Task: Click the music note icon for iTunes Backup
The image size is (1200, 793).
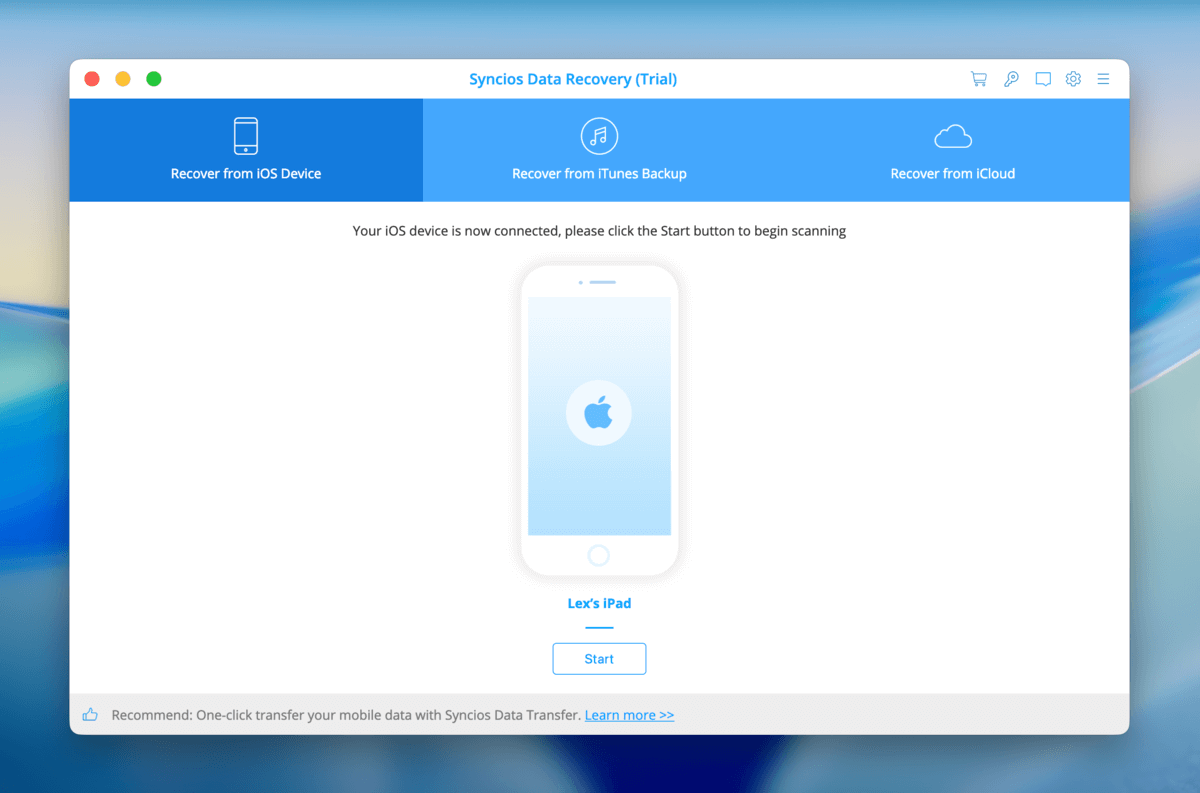Action: [x=599, y=136]
